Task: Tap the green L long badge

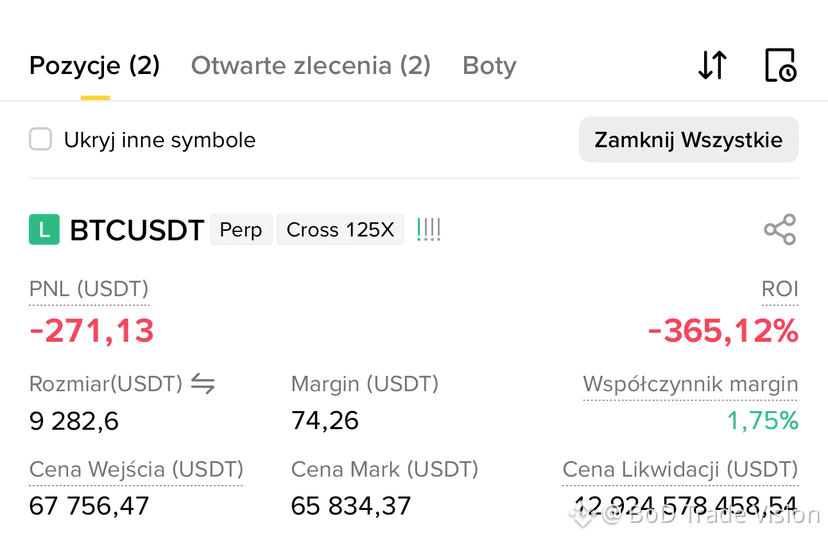Action: tap(44, 230)
